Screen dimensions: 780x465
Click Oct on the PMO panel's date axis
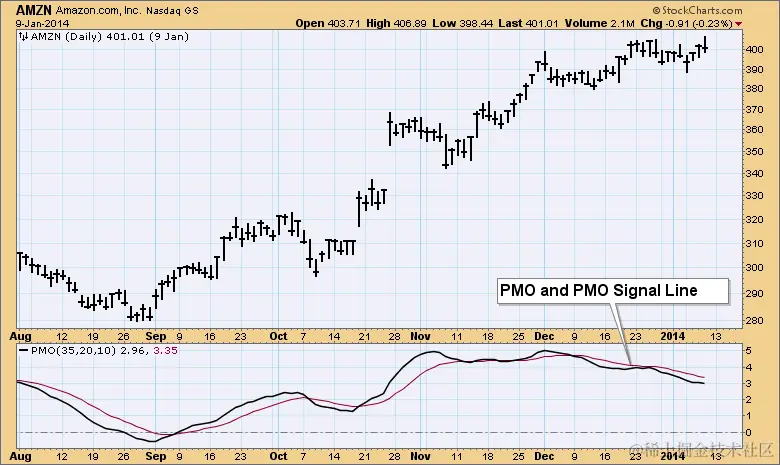point(278,456)
